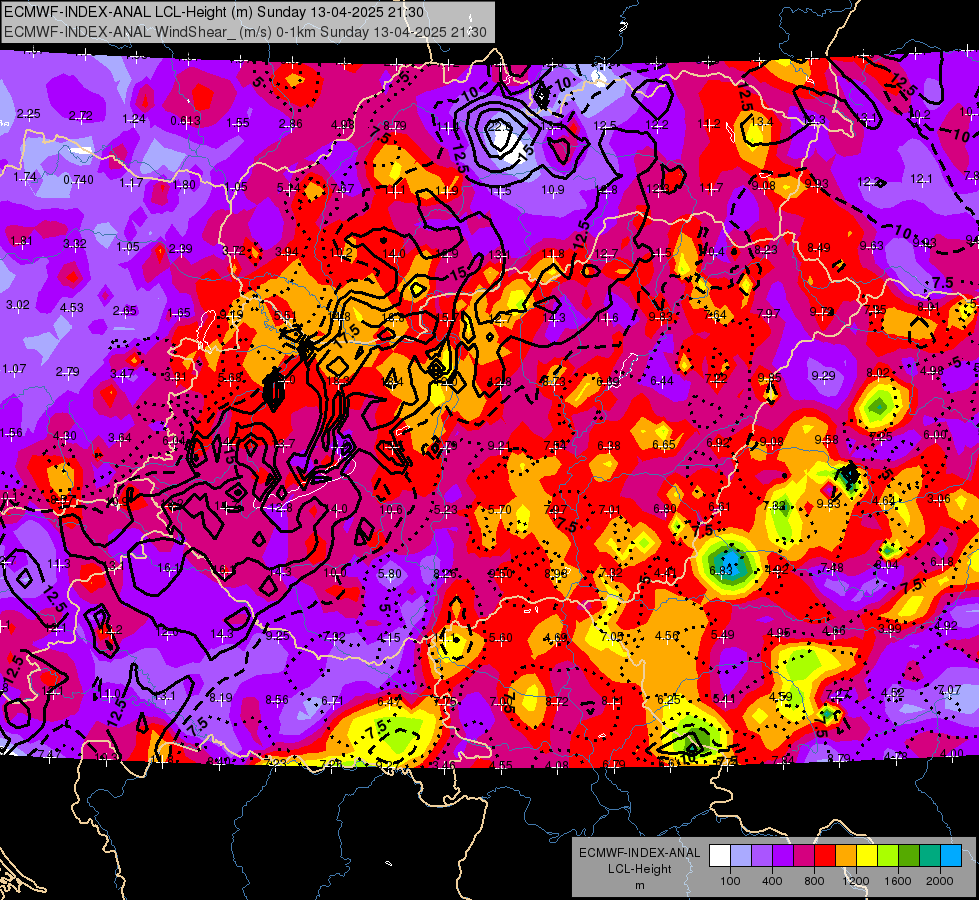The width and height of the screenshot is (979, 900).
Task: Pick the pale lavender legend swatch
Action: pyautogui.click(x=740, y=856)
